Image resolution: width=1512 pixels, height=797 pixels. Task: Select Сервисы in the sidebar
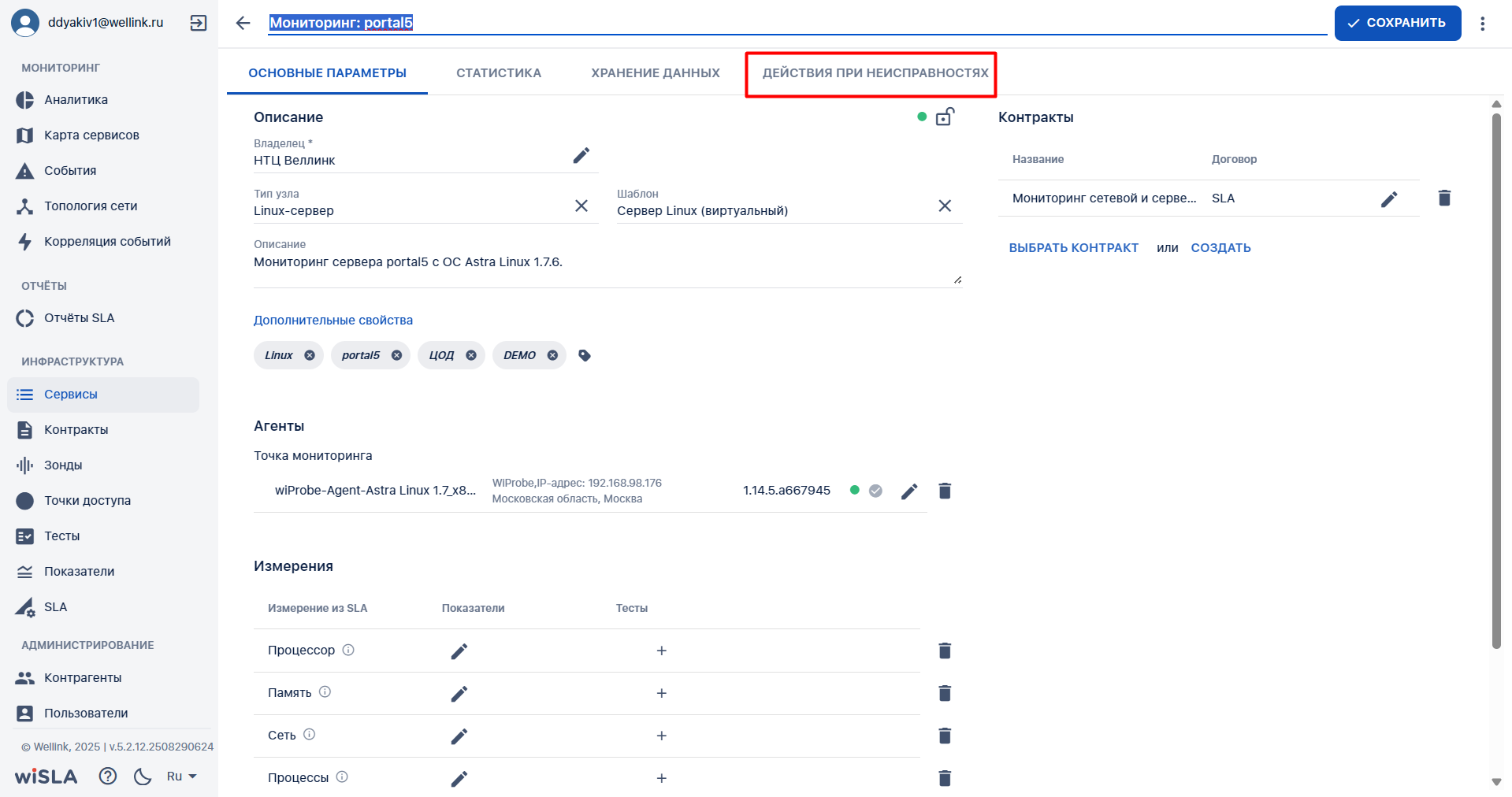(103, 395)
